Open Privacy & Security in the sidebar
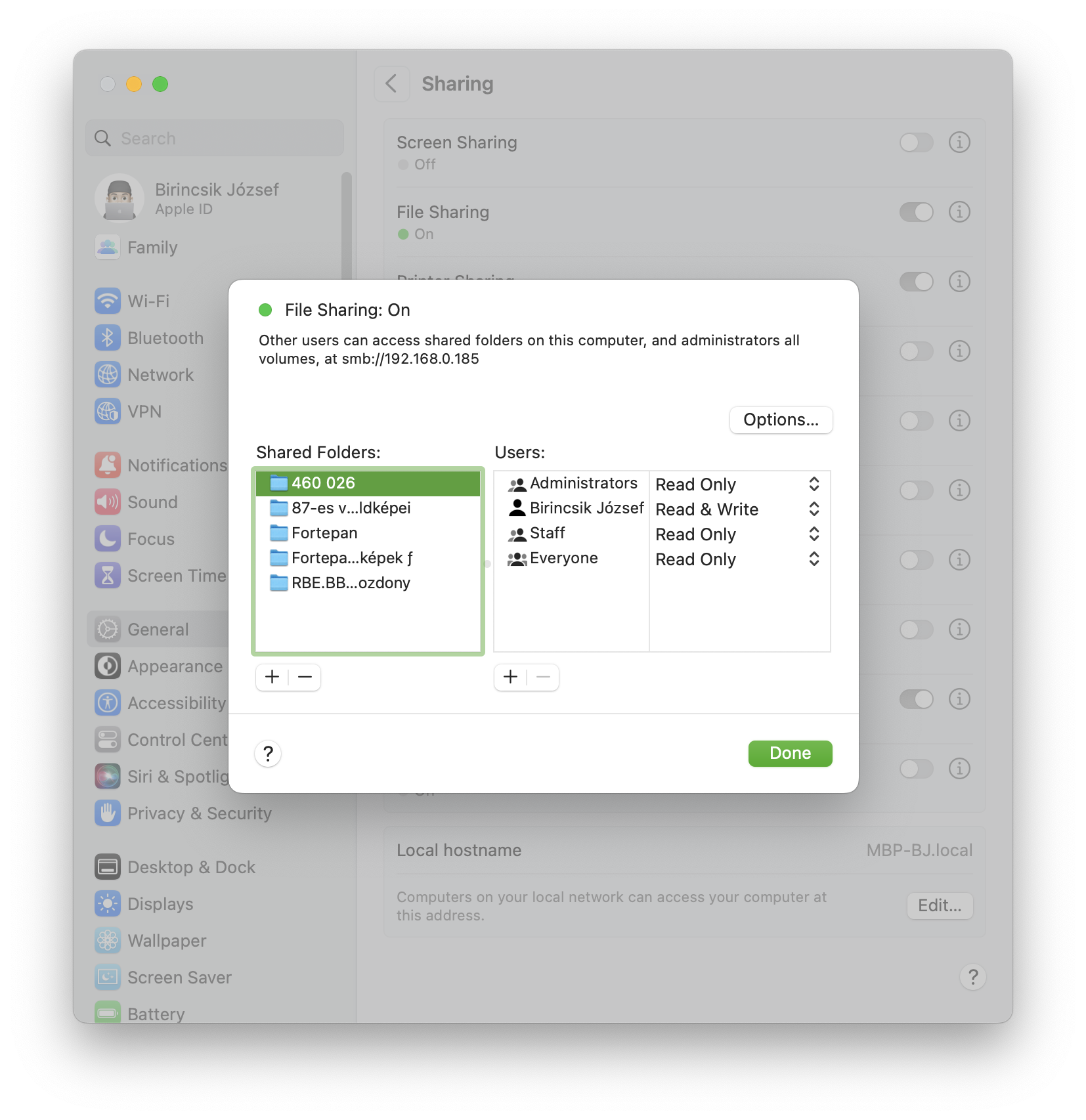The image size is (1086, 1120). tap(183, 813)
